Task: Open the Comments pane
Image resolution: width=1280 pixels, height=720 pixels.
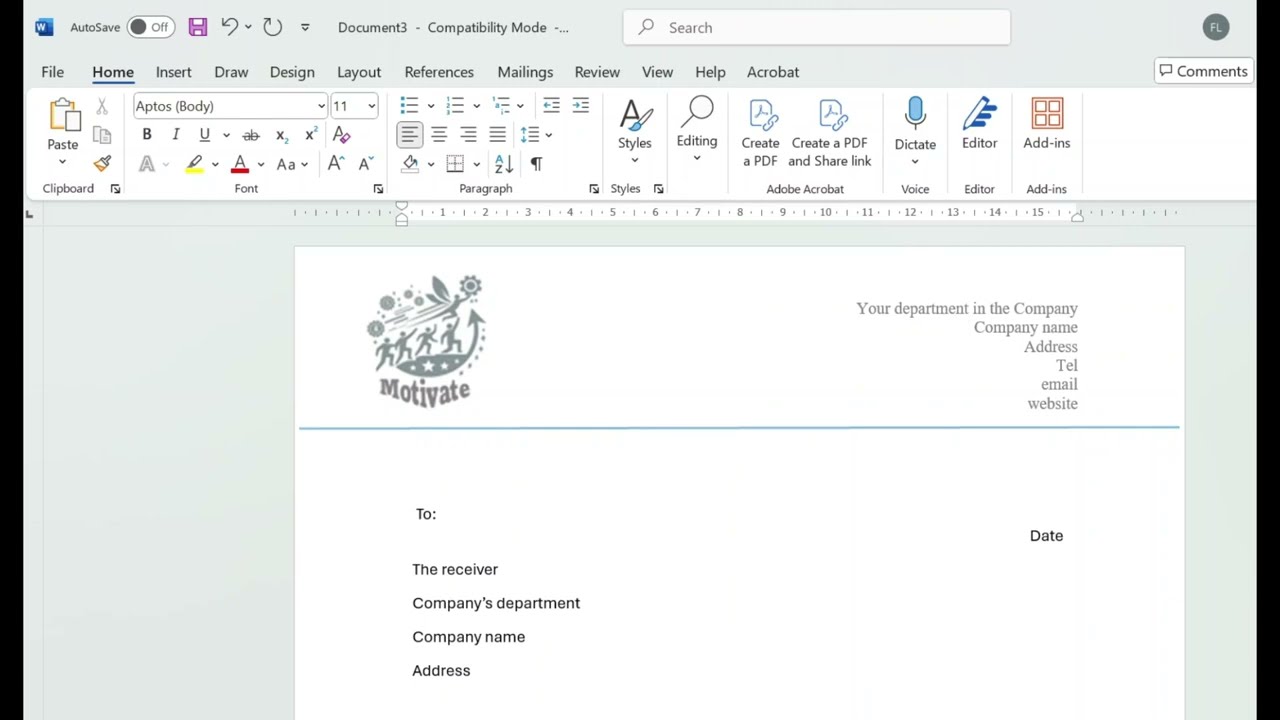Action: click(1203, 71)
